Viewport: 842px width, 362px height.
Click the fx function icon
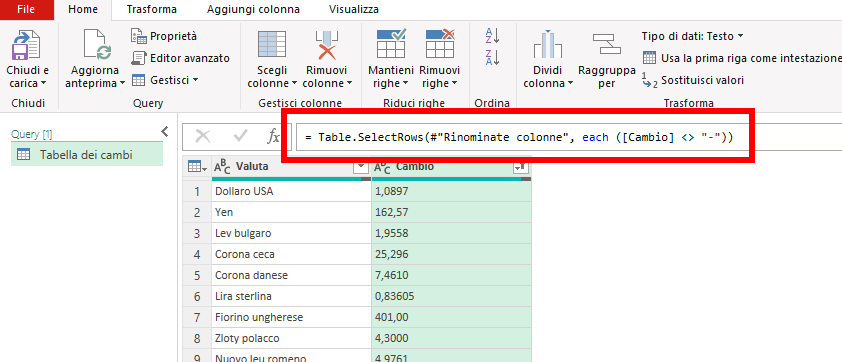[273, 137]
